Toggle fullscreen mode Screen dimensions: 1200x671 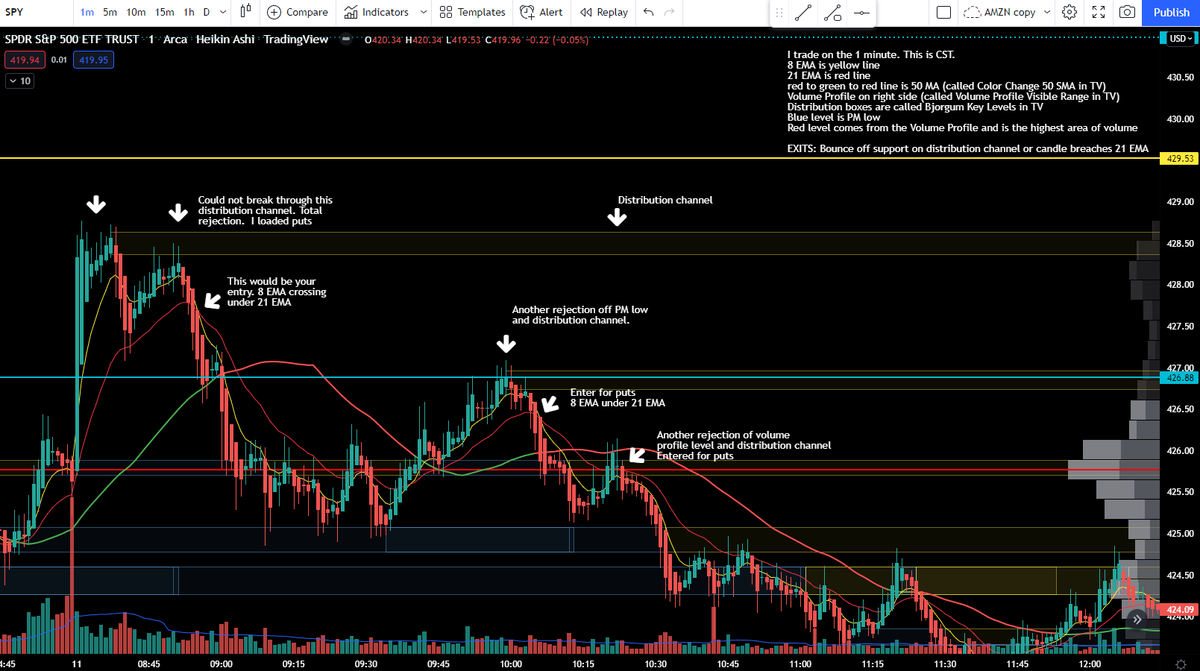tap(1099, 12)
